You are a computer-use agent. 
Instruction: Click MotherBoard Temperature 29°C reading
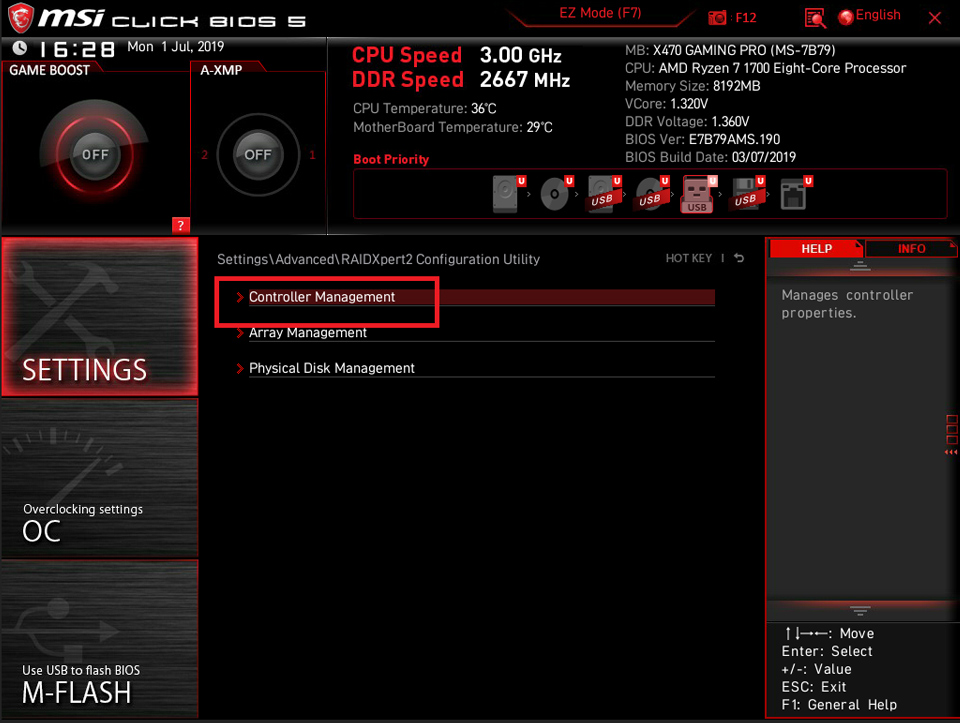pyautogui.click(x=452, y=127)
